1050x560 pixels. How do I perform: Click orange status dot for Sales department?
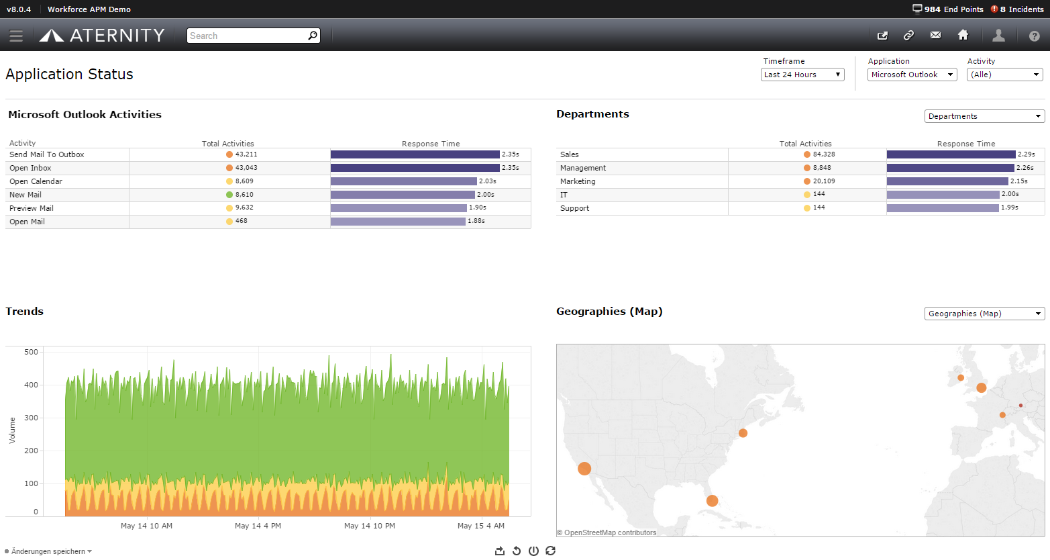(807, 155)
